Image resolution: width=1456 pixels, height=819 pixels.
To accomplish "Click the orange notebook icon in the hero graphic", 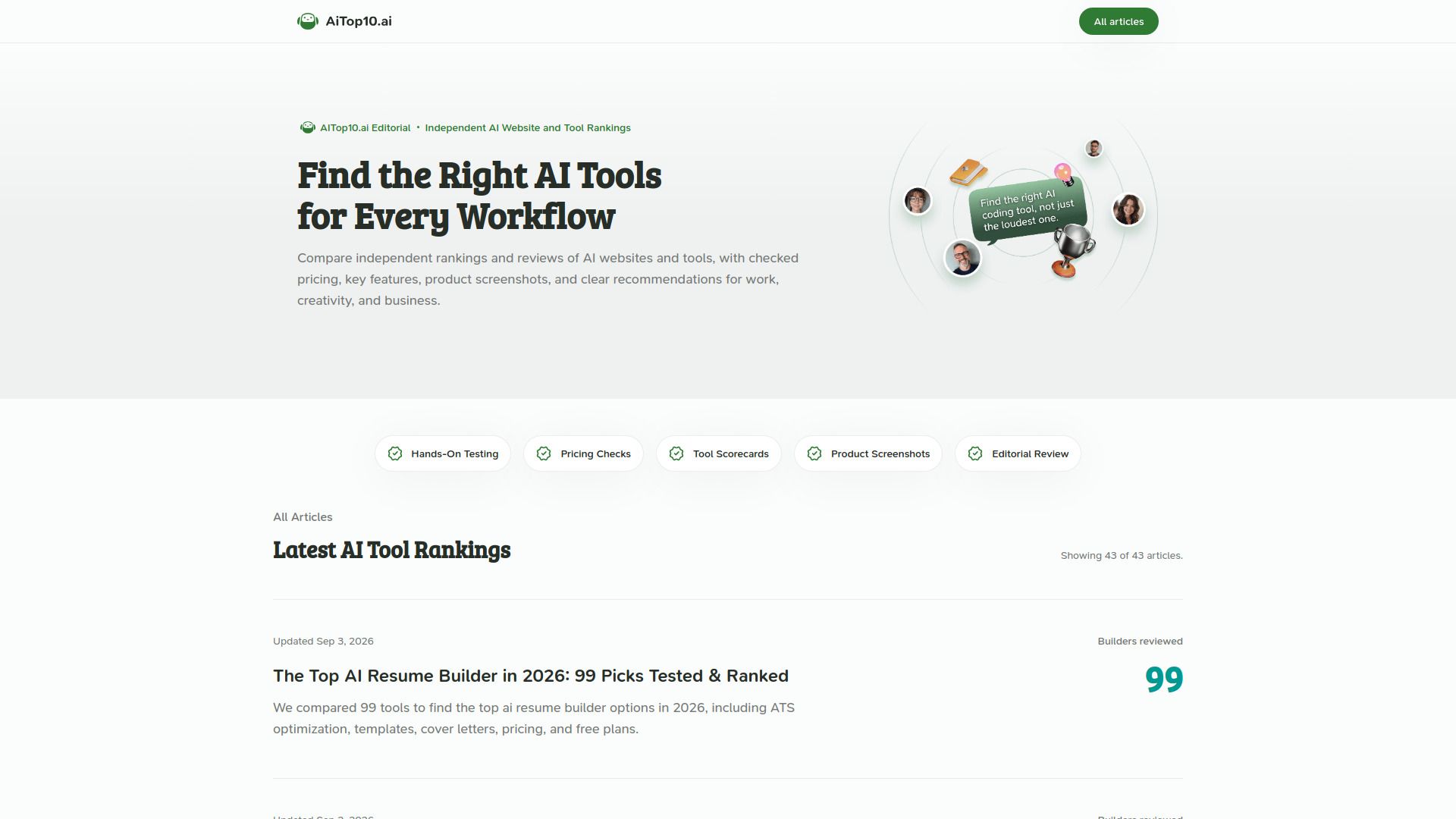I will point(968,172).
